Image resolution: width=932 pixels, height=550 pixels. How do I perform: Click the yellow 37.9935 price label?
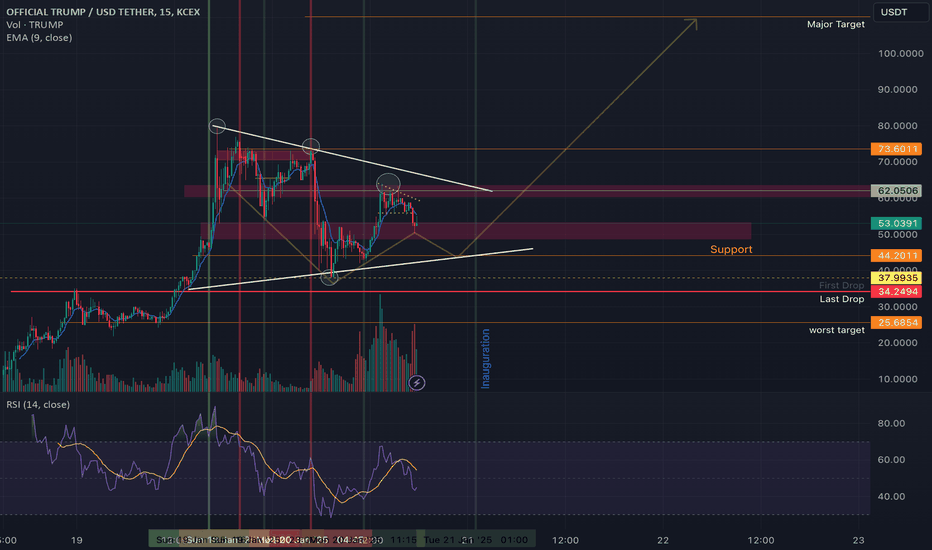(x=896, y=278)
